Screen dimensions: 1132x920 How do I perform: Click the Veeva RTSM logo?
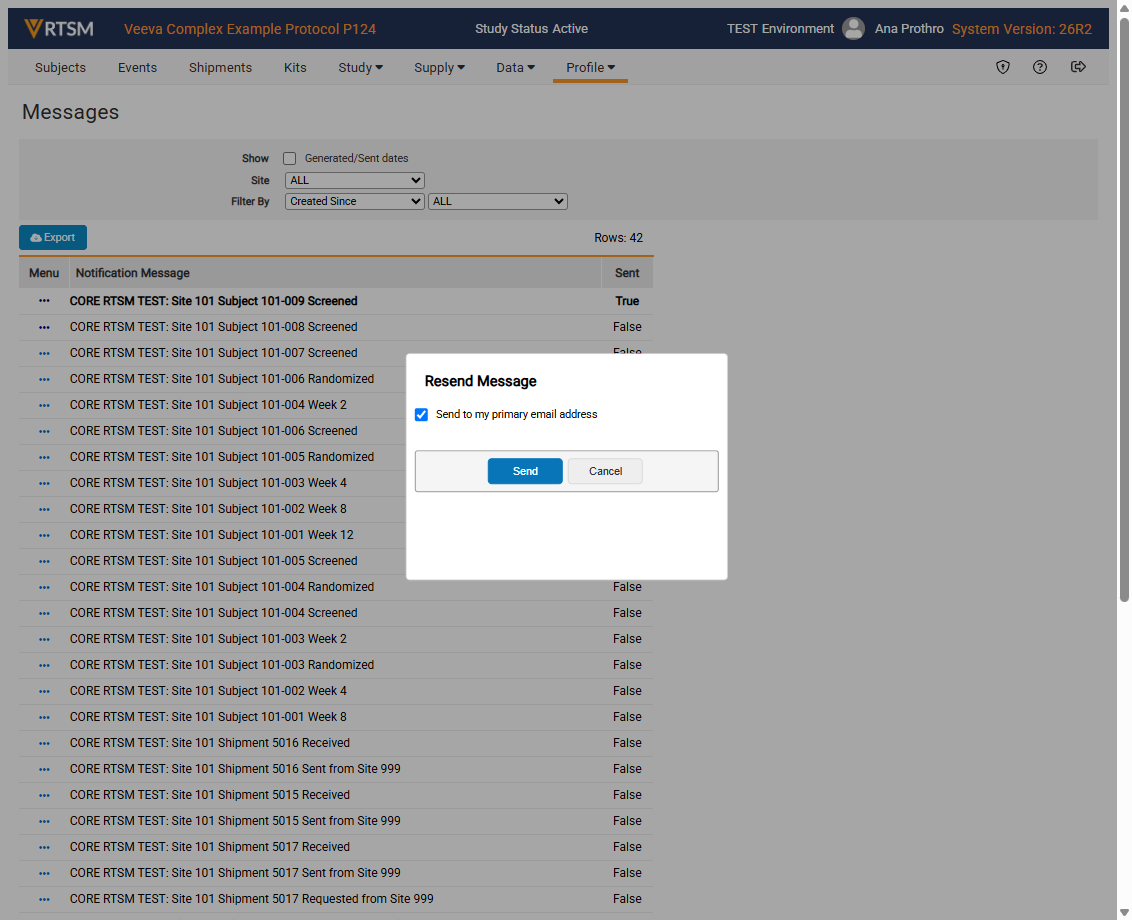pos(58,29)
